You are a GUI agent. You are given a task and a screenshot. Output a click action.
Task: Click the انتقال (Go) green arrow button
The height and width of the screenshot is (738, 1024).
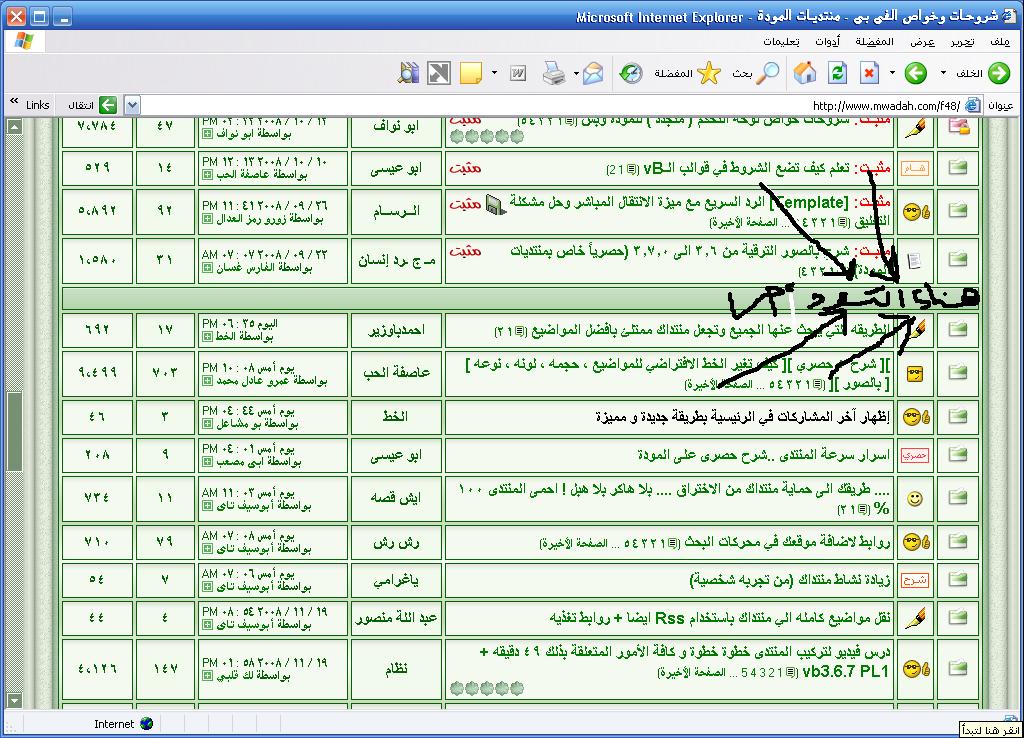[x=107, y=105]
